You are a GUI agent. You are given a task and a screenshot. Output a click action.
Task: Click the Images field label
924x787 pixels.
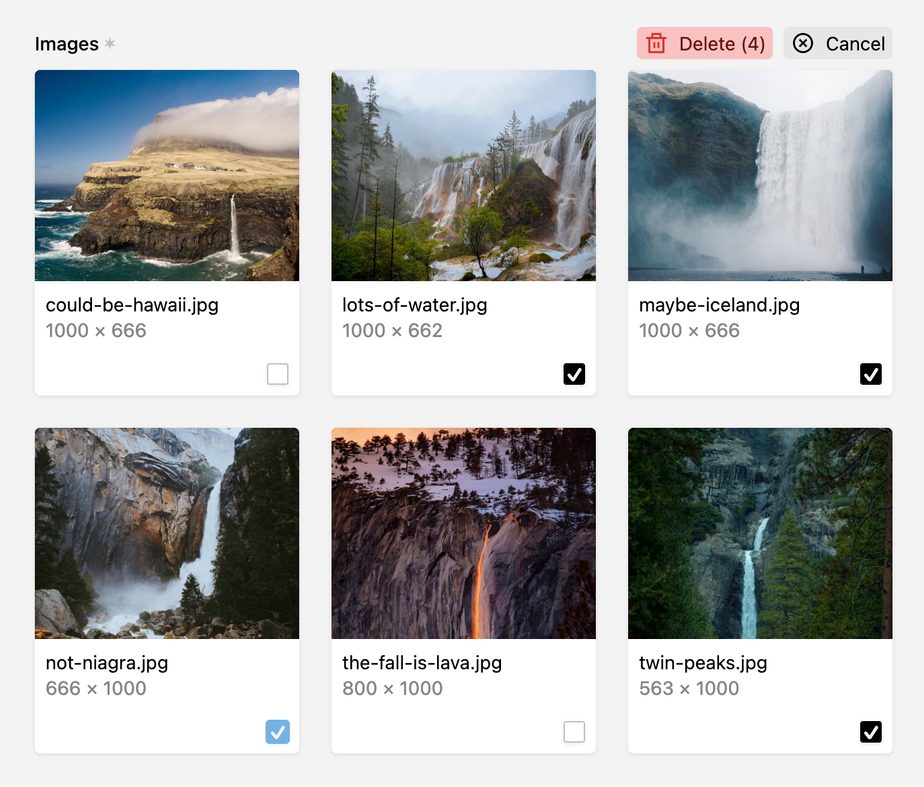tap(66, 44)
